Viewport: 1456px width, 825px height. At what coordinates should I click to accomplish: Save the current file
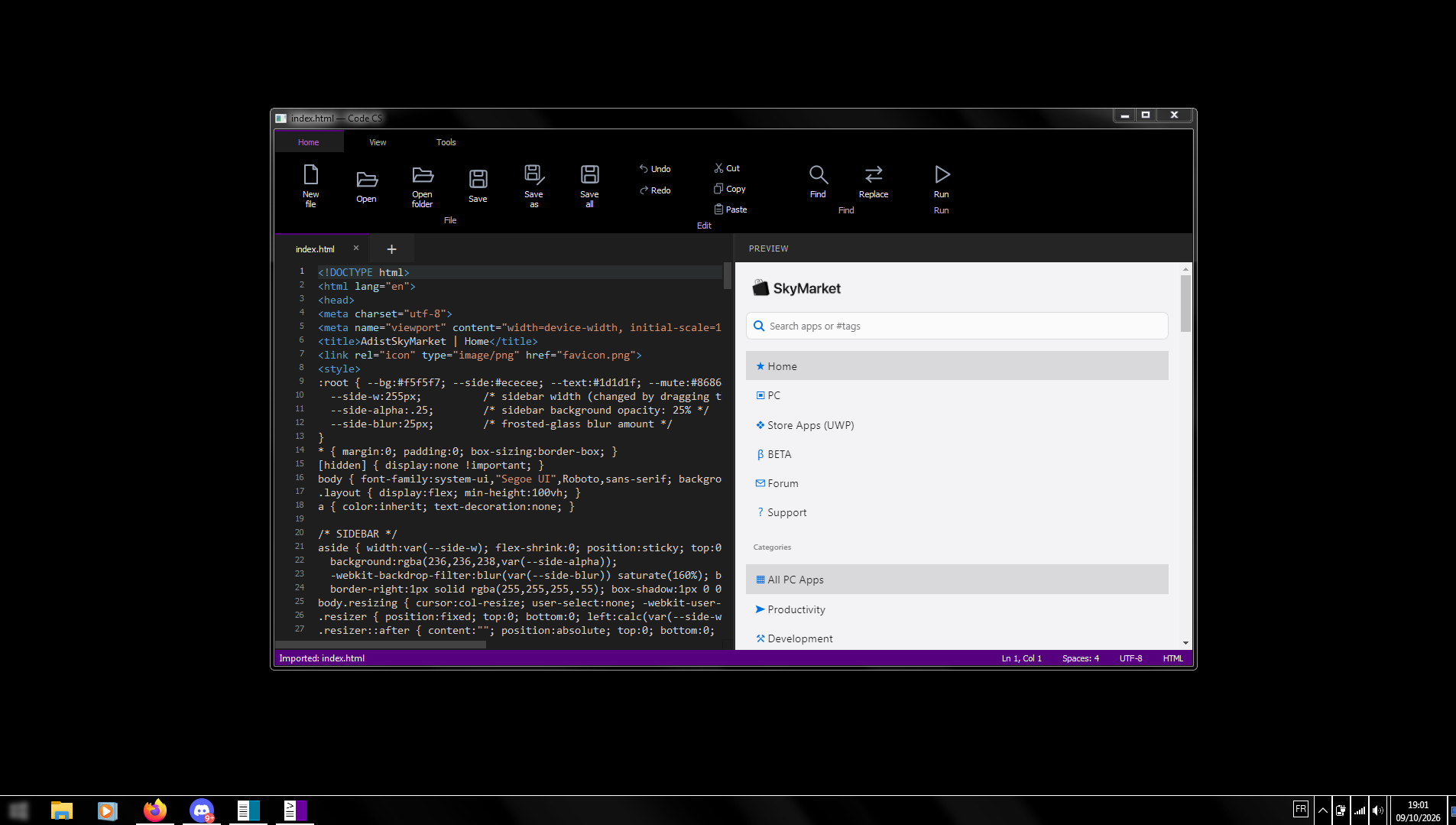click(x=478, y=186)
